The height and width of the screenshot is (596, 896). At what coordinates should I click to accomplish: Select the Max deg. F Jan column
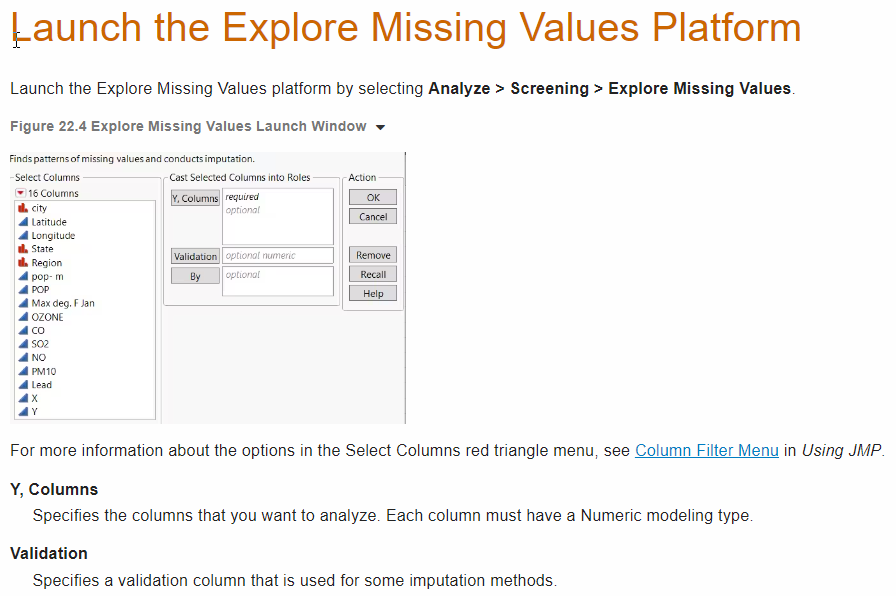point(63,303)
